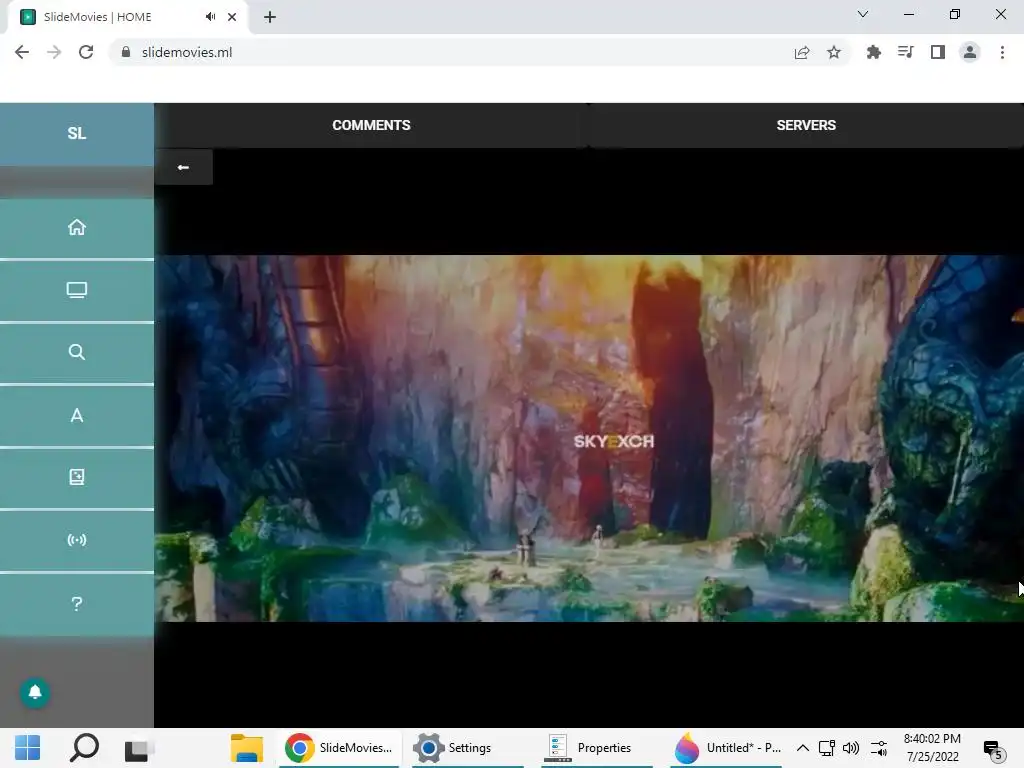Open network status tray icon
This screenshot has height=768, width=1024.
click(827, 748)
